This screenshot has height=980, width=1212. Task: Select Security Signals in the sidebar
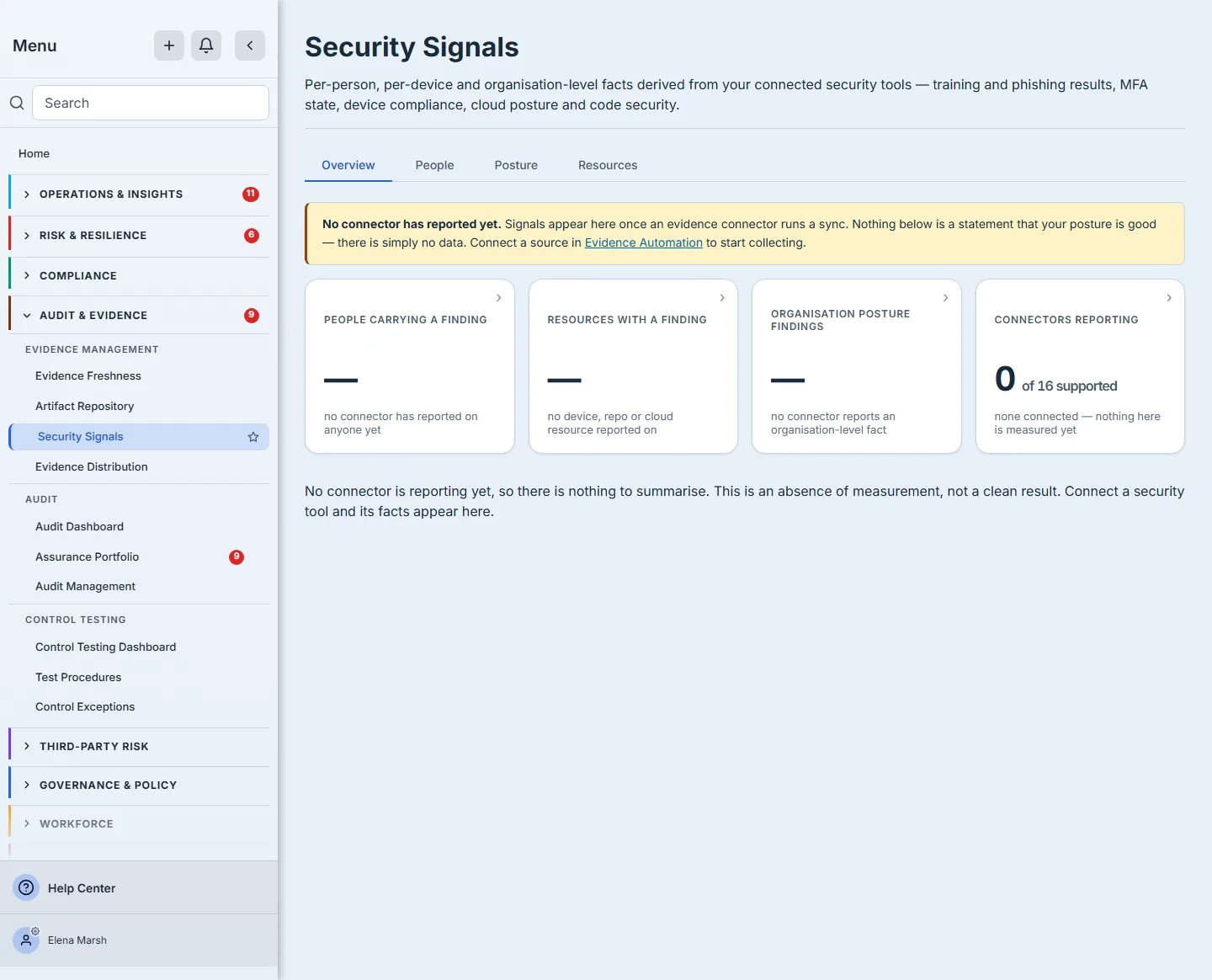coord(139,437)
